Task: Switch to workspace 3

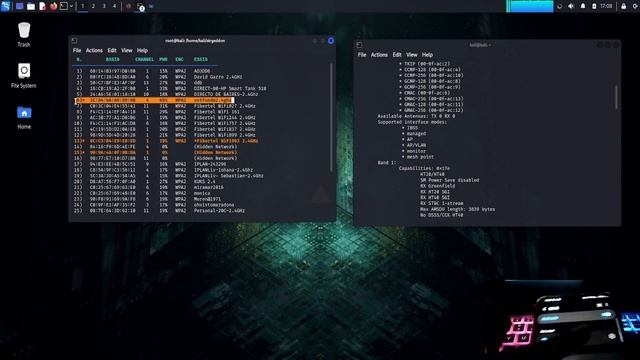Action: point(104,6)
